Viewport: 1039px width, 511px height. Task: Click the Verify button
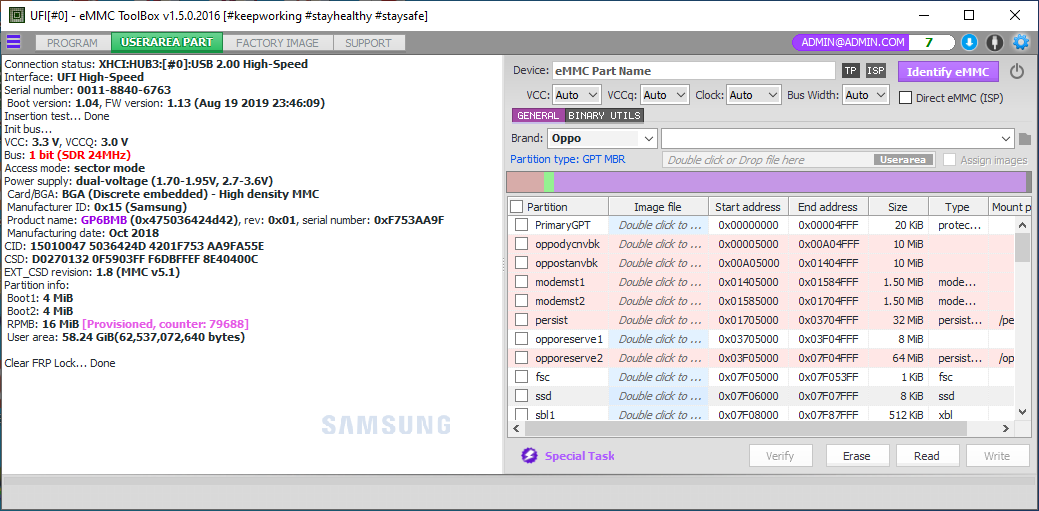[x=781, y=456]
